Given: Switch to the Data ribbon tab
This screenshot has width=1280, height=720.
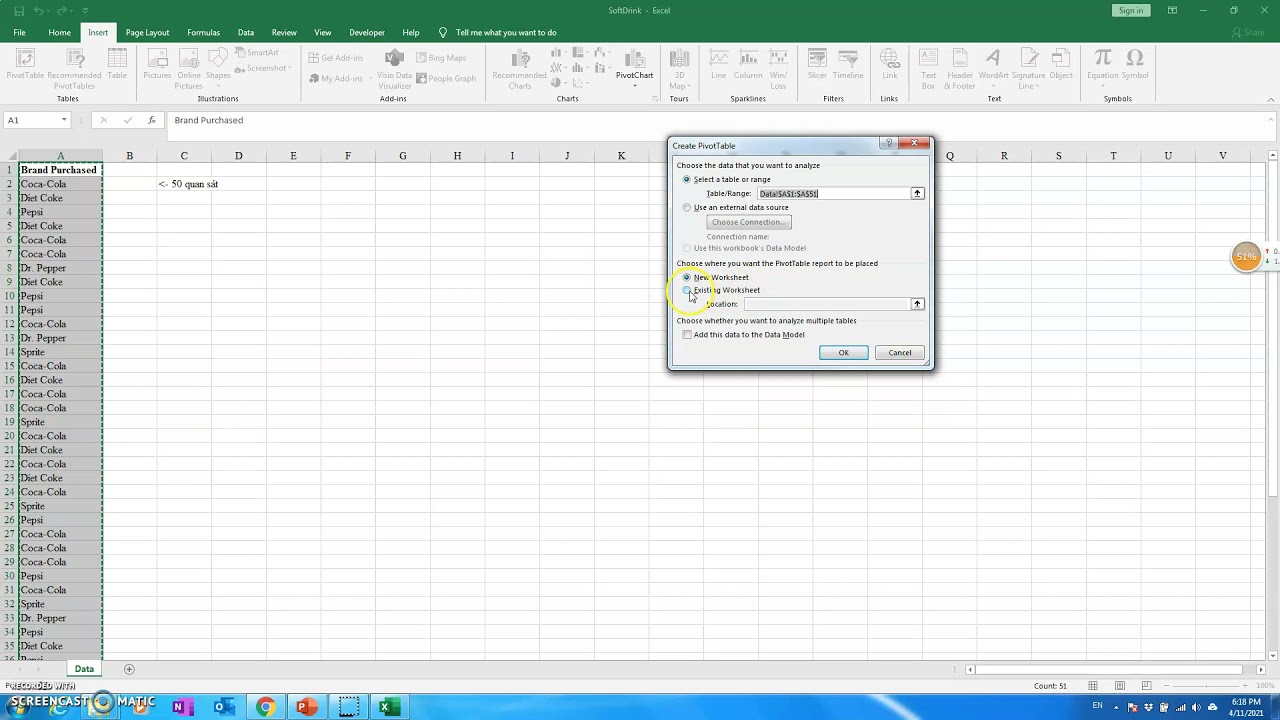Looking at the screenshot, I should (245, 32).
